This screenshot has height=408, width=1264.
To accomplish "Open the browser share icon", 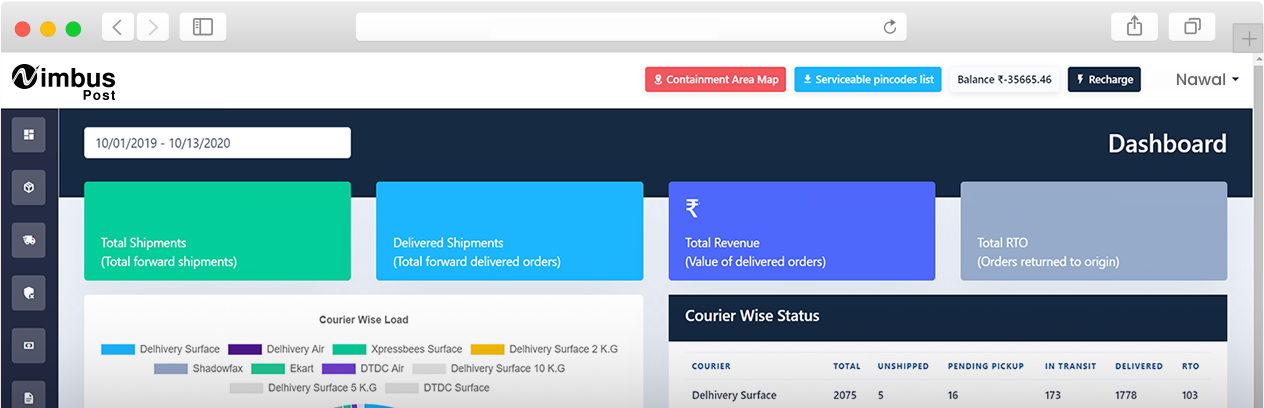I will coord(1134,27).
